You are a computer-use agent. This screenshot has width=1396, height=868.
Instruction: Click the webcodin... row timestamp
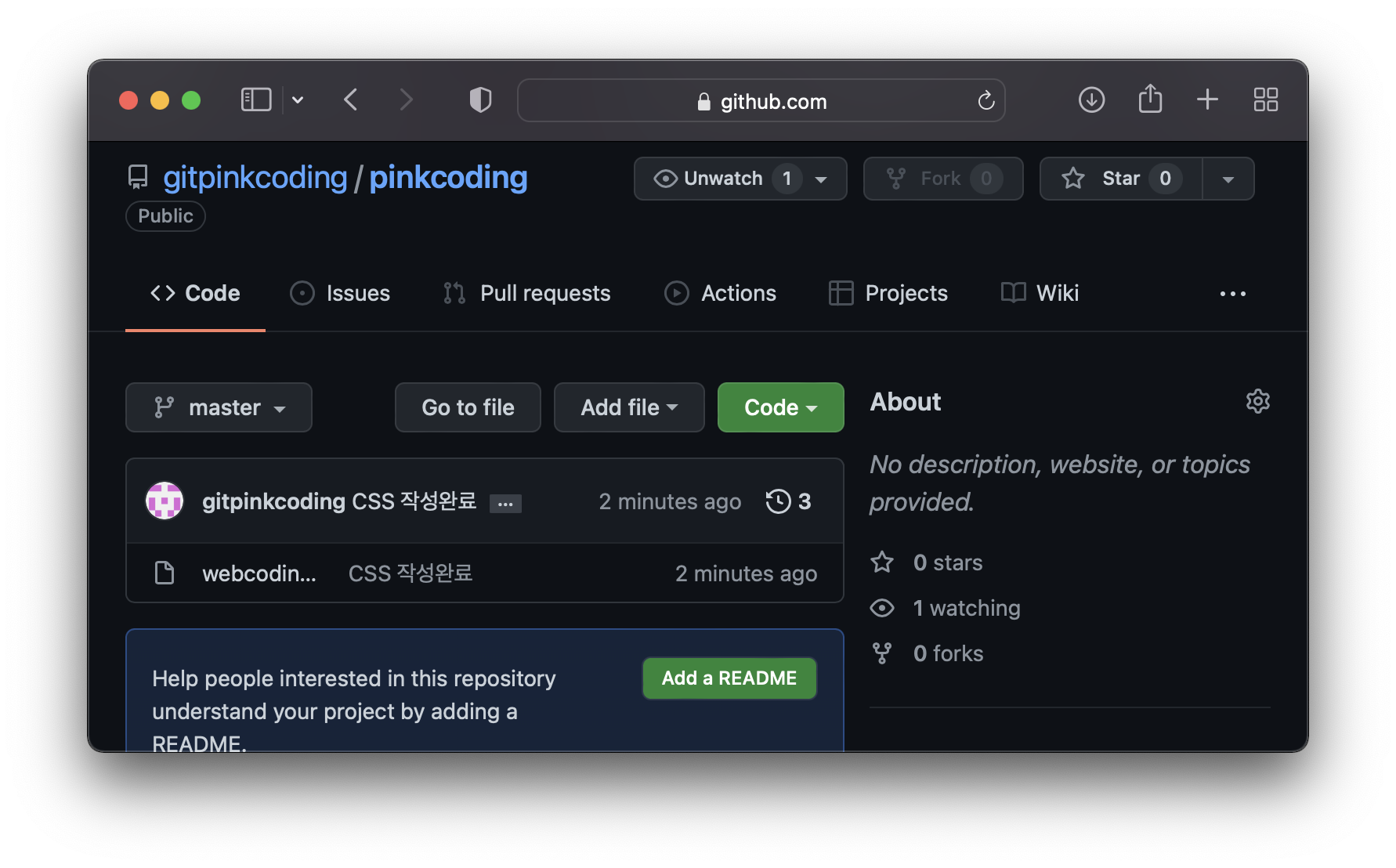746,573
